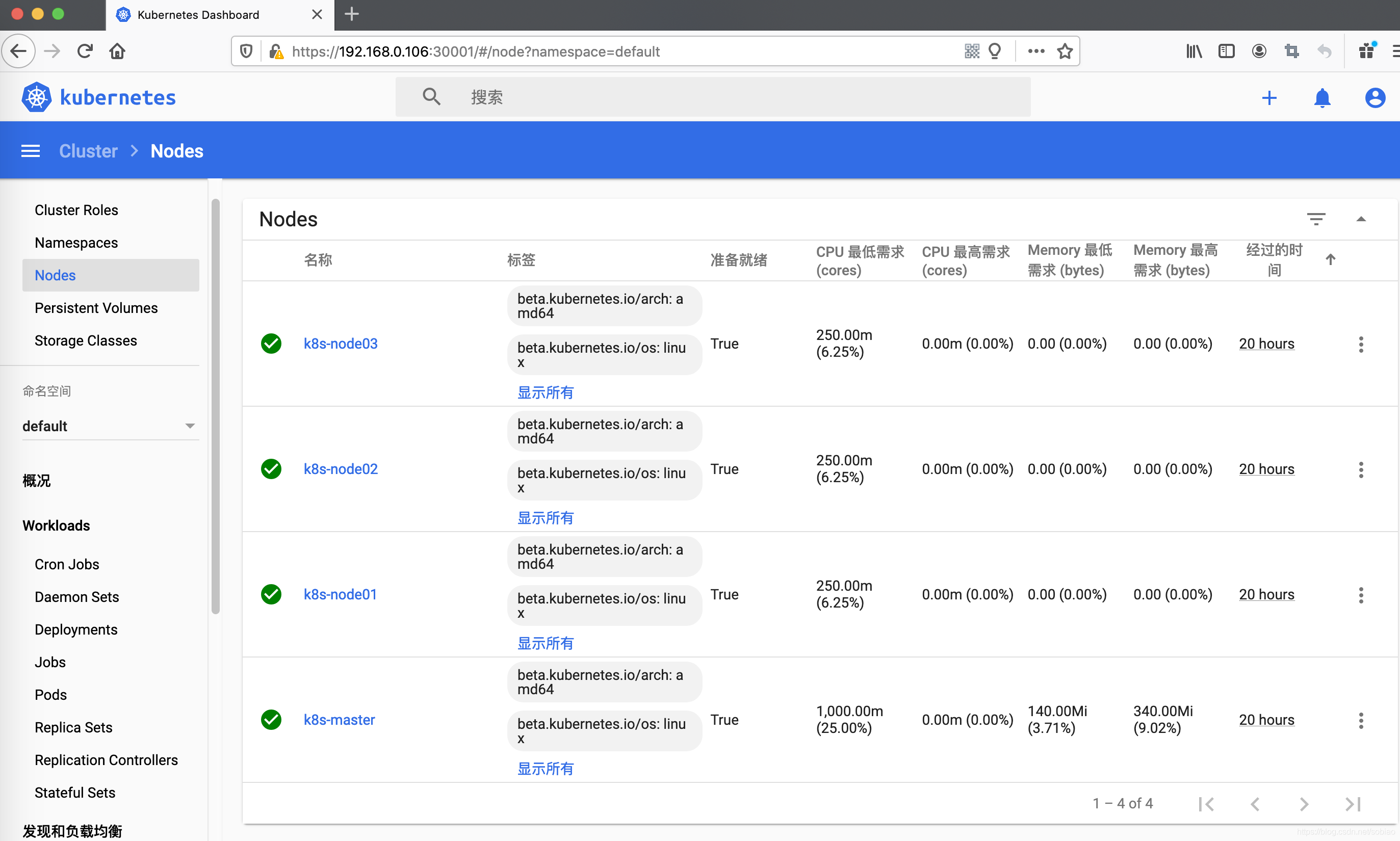Click Workloads section heading
This screenshot has height=841, width=1400.
pyautogui.click(x=56, y=525)
